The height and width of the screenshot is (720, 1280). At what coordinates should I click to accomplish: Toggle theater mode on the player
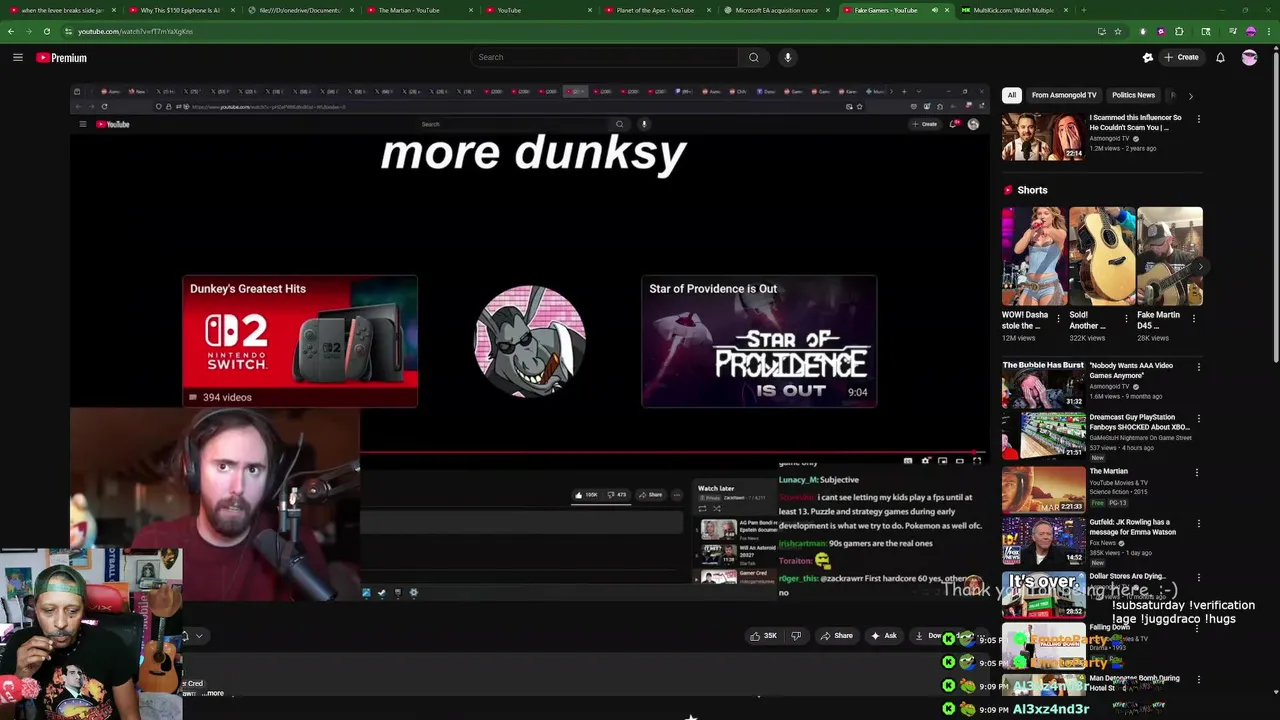960,461
